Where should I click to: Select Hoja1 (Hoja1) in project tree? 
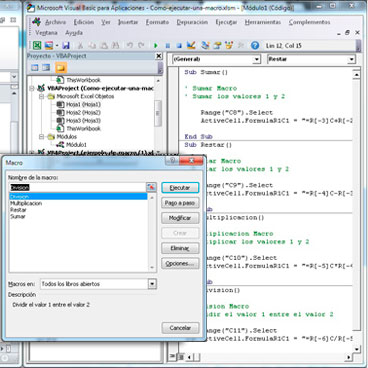83,104
